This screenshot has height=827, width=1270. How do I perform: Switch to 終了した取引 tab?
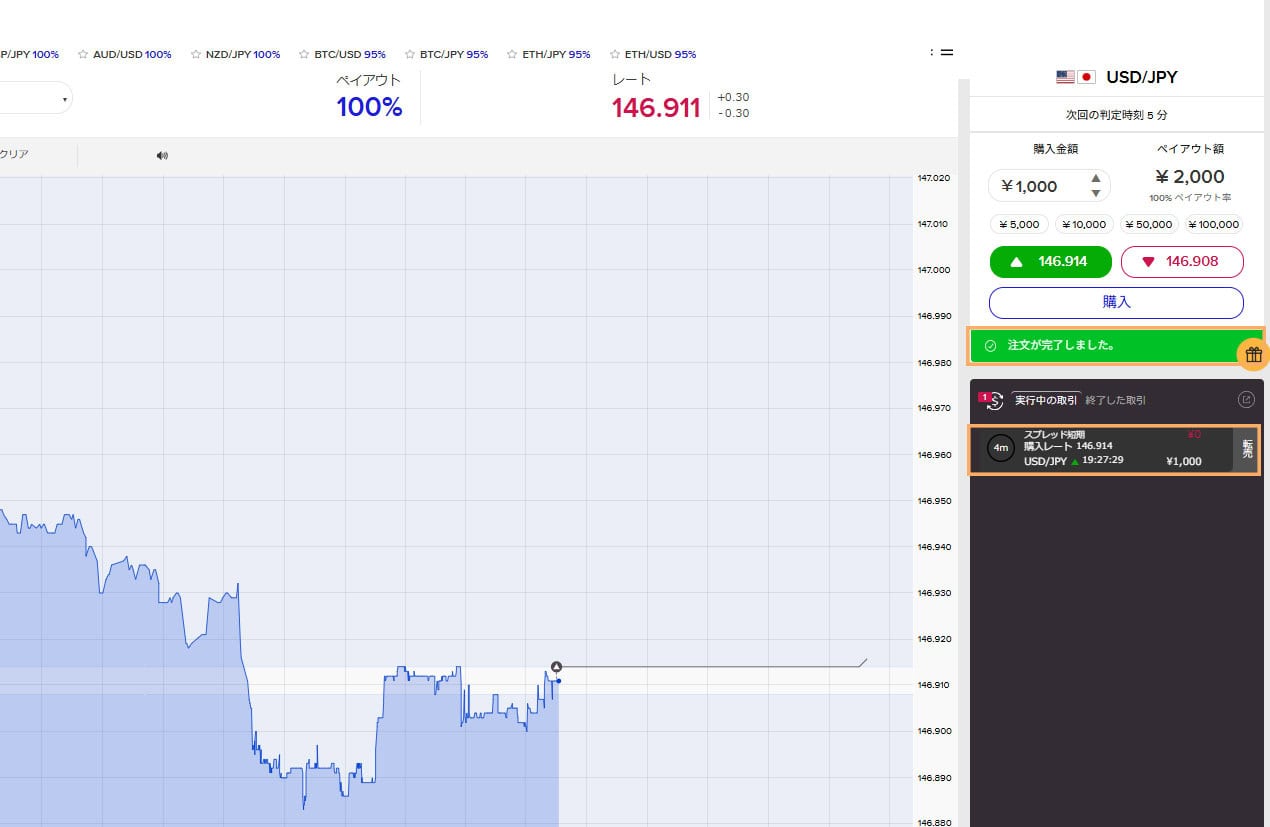pyautogui.click(x=1116, y=400)
